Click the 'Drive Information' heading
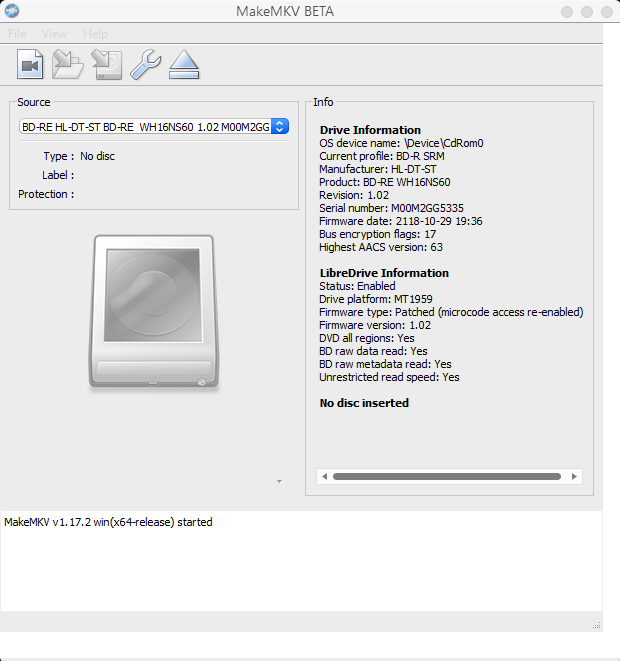This screenshot has height=661, width=620. 370,130
